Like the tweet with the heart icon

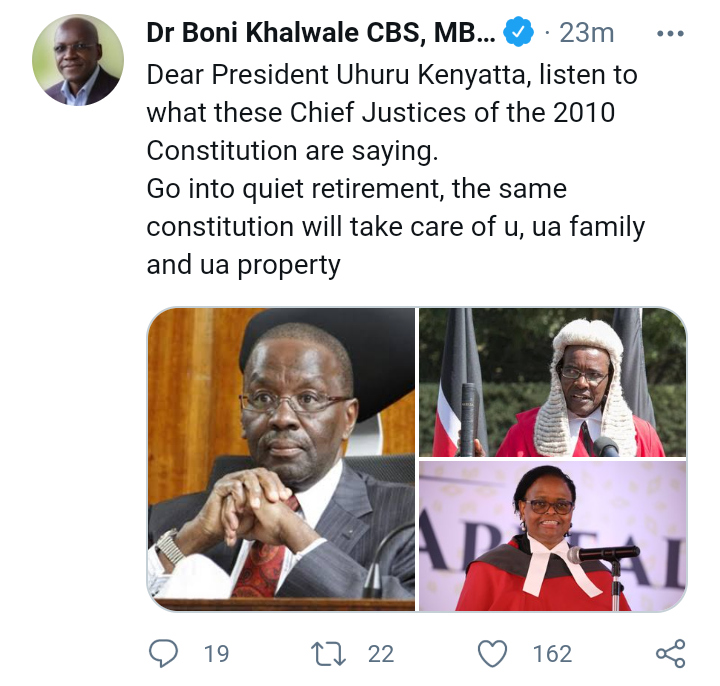[492, 653]
